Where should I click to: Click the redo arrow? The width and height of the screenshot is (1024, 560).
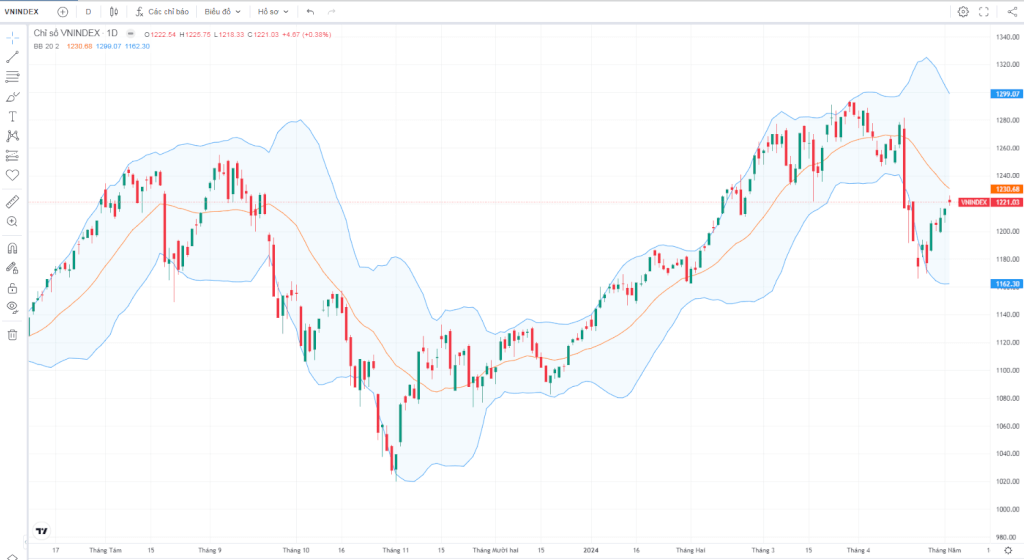coord(331,12)
